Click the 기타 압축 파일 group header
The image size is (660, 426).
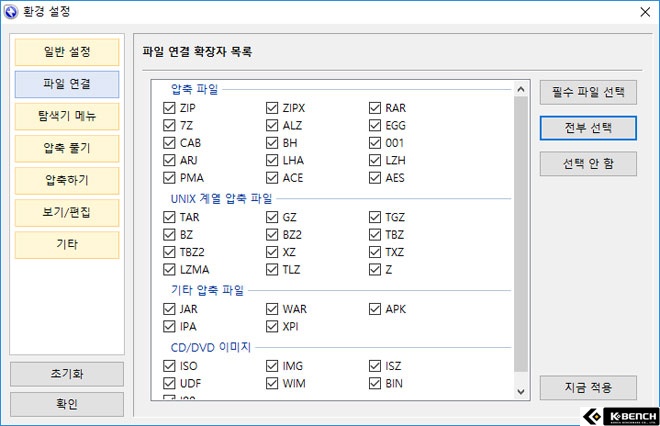[208, 290]
